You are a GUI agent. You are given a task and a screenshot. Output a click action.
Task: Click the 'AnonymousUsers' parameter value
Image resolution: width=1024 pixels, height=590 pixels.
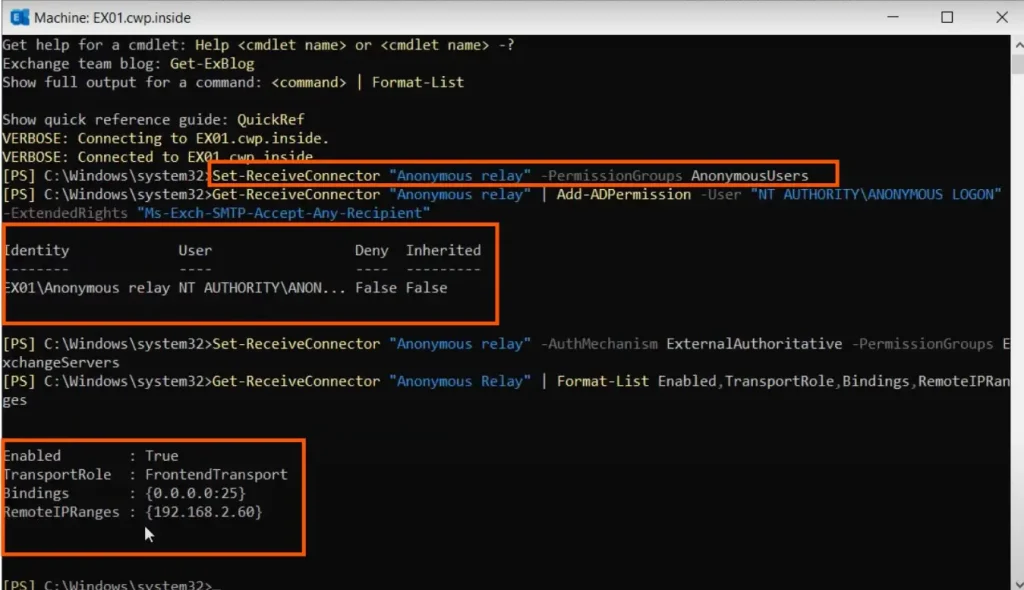[750, 176]
